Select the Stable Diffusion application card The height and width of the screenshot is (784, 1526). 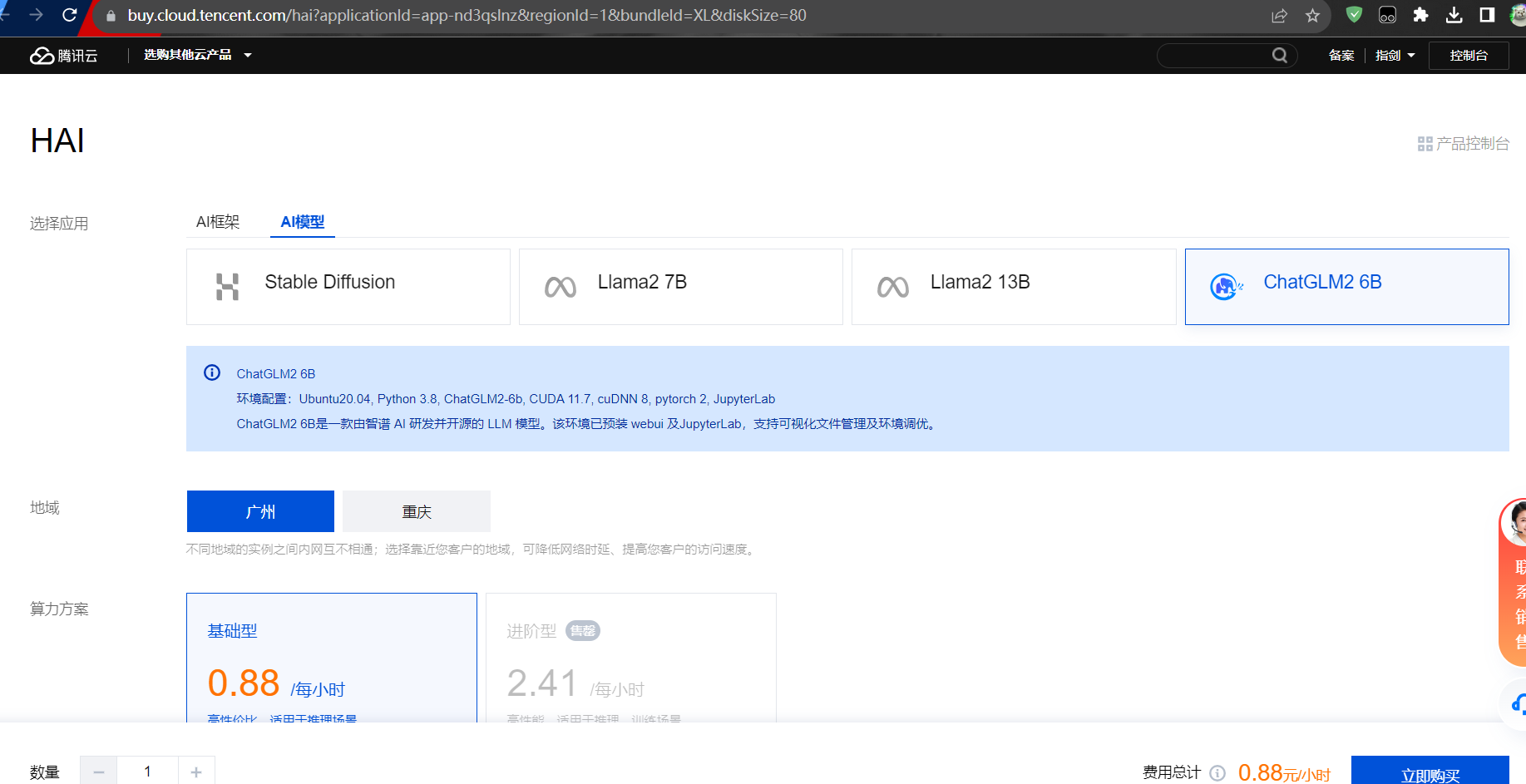pyautogui.click(x=348, y=287)
